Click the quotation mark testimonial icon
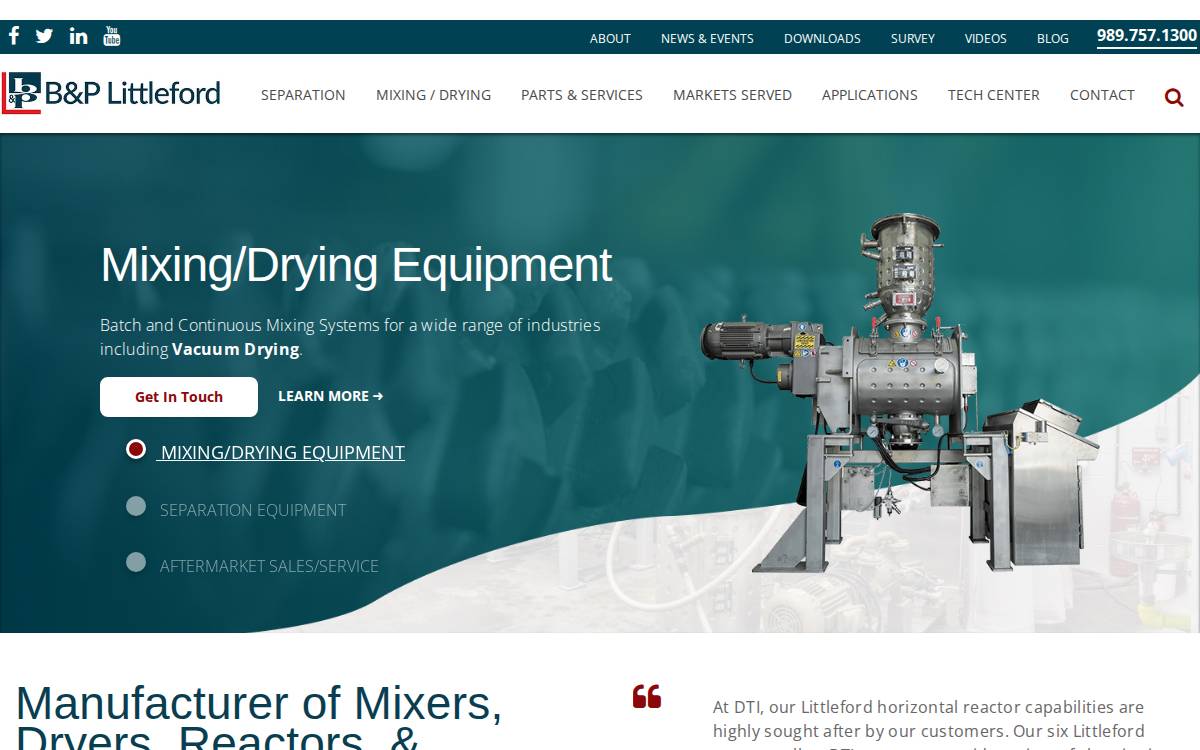The height and width of the screenshot is (750, 1200). pos(647,696)
